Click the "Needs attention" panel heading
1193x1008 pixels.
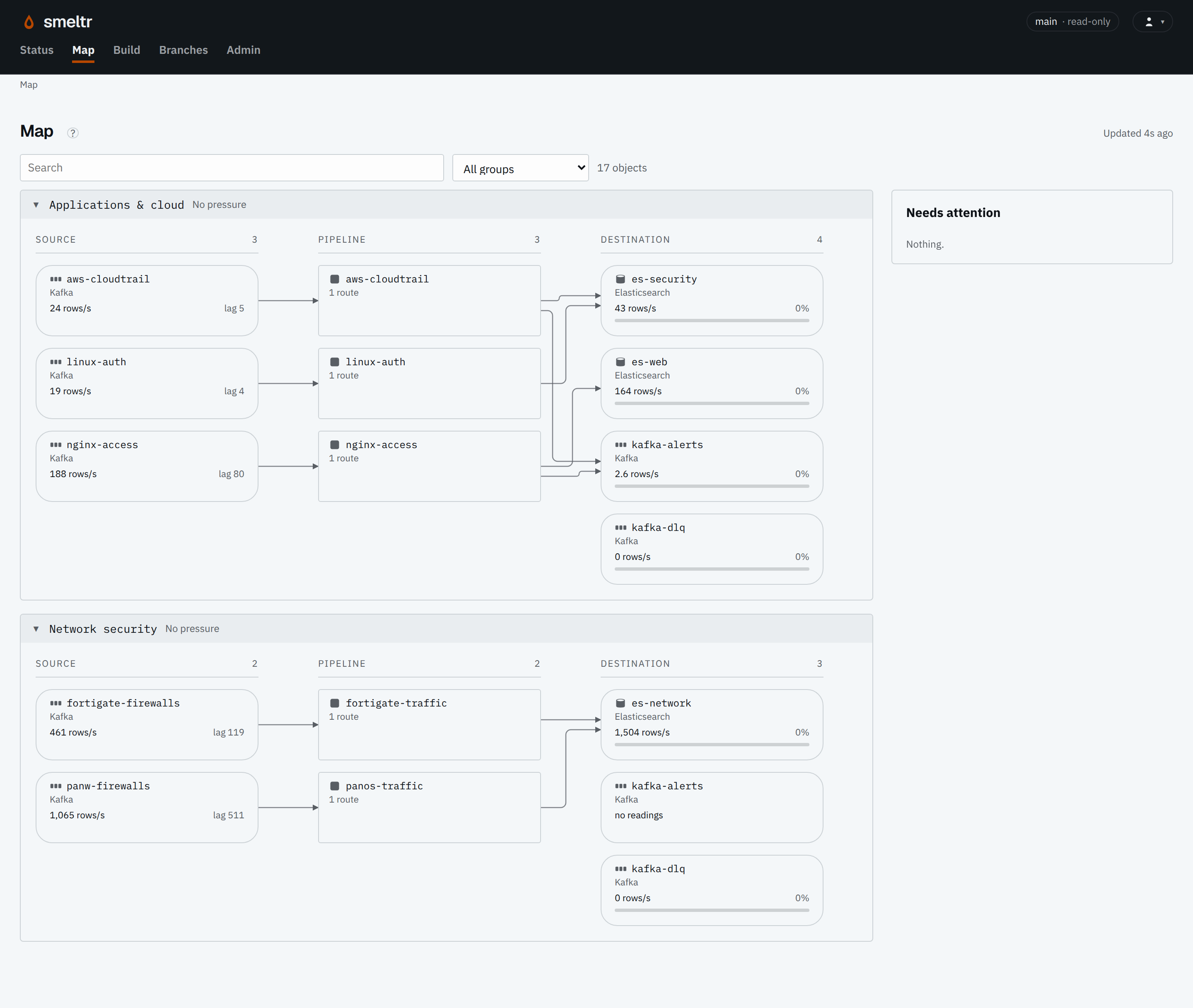tap(953, 212)
